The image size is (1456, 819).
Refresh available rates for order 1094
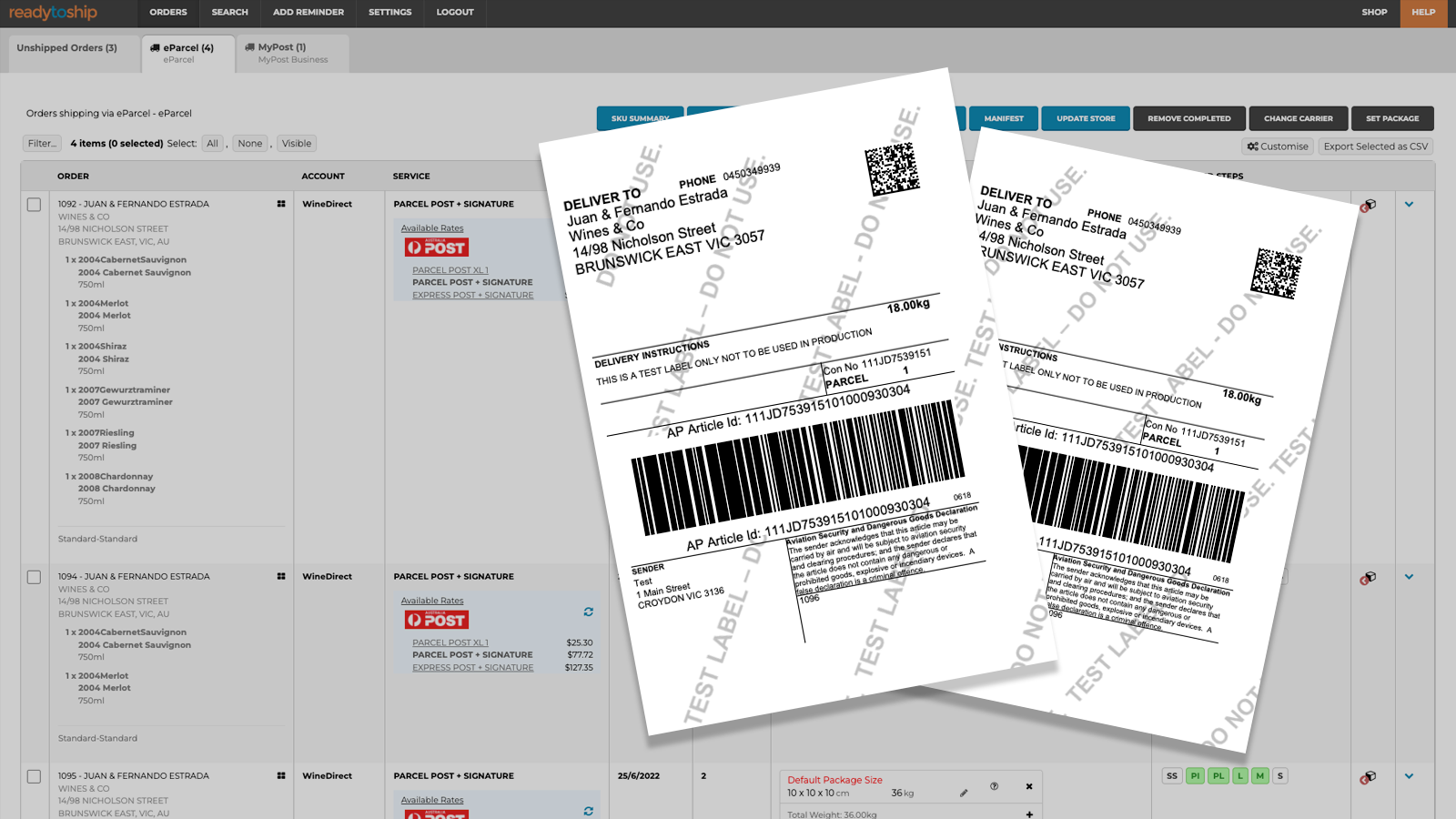coord(589,612)
